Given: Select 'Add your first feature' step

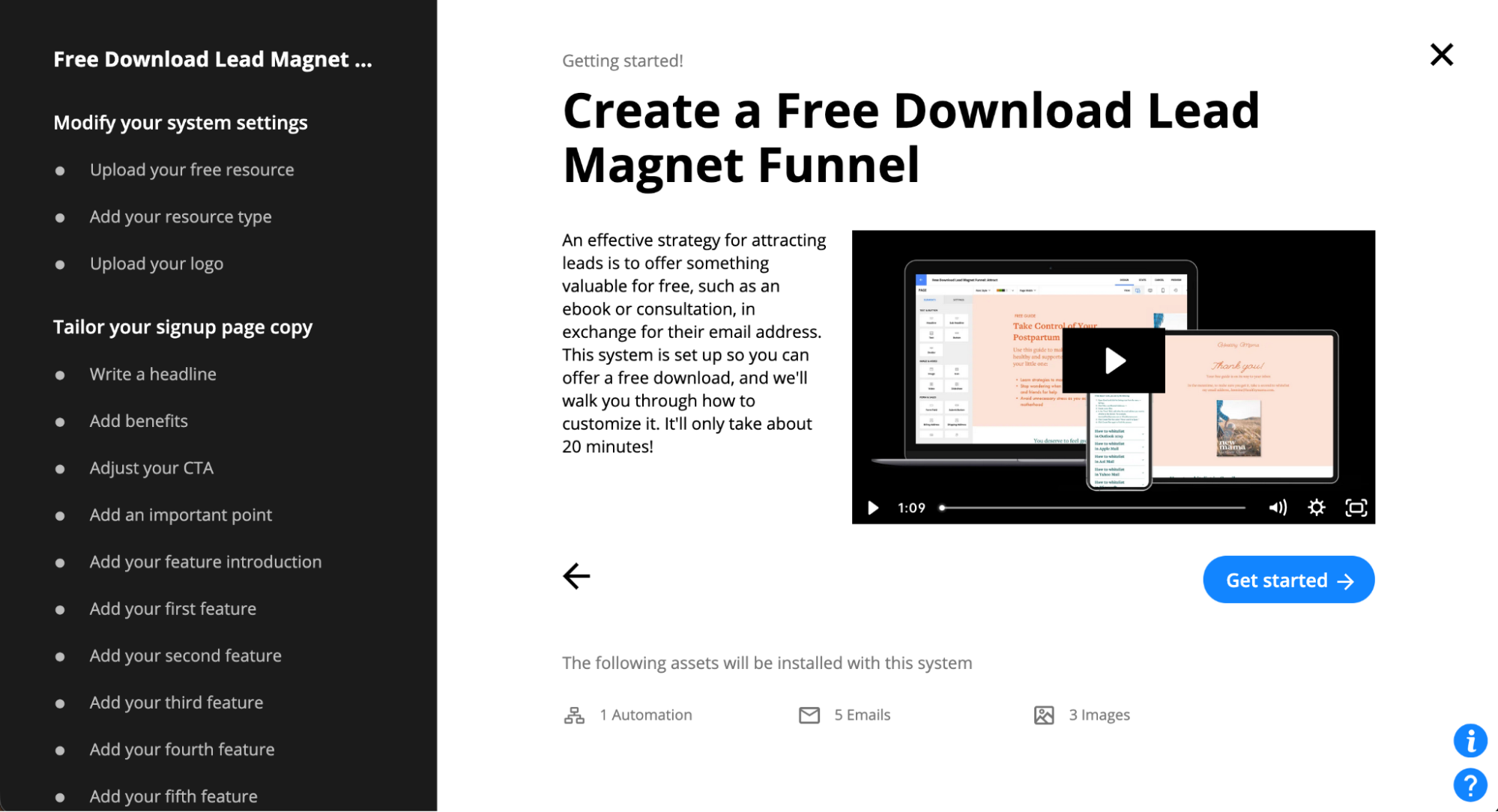Looking at the screenshot, I should pyautogui.click(x=173, y=609).
